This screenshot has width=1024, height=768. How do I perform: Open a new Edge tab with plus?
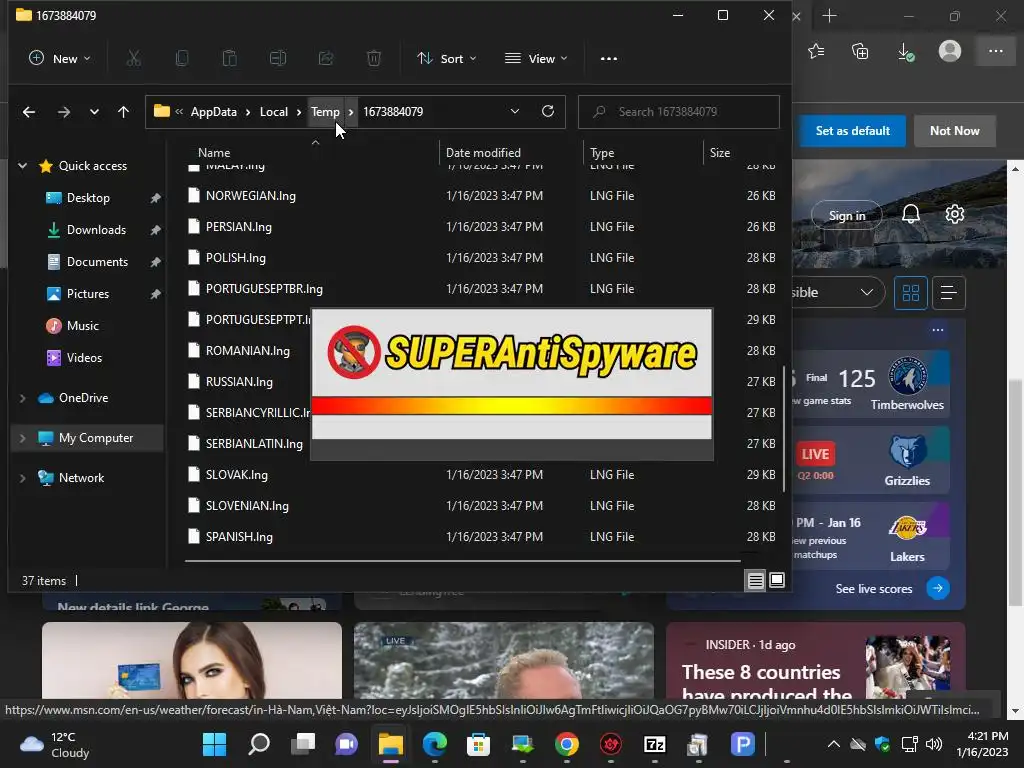click(829, 16)
